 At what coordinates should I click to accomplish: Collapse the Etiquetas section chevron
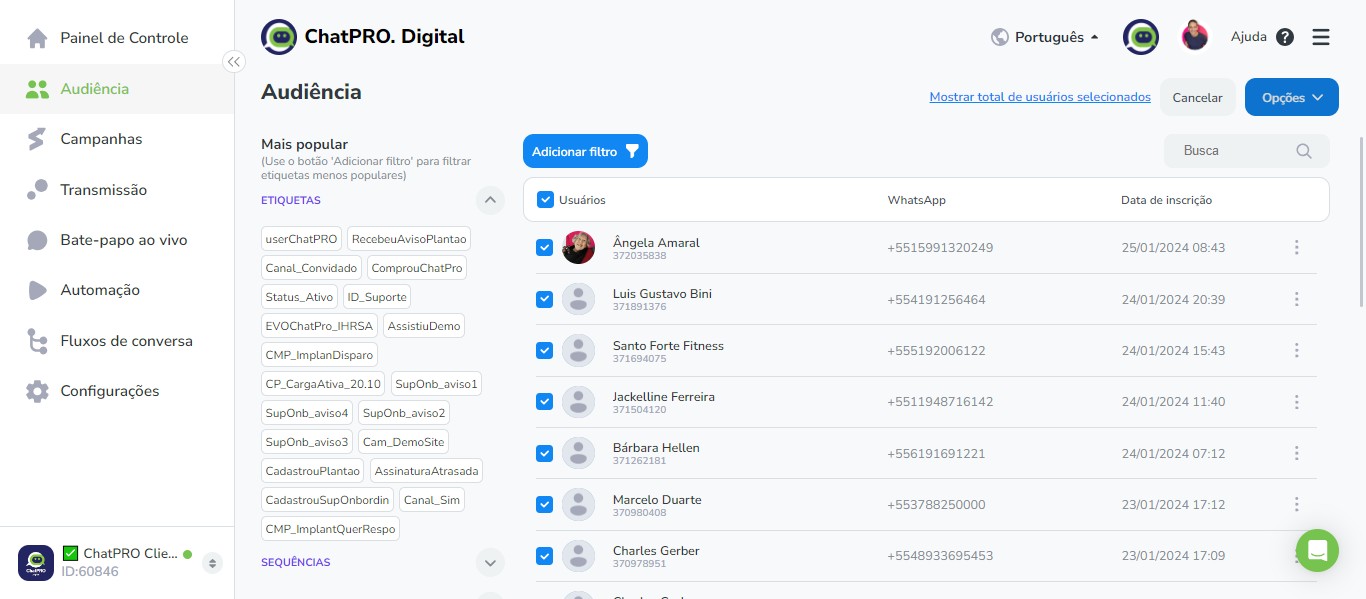[x=490, y=200]
